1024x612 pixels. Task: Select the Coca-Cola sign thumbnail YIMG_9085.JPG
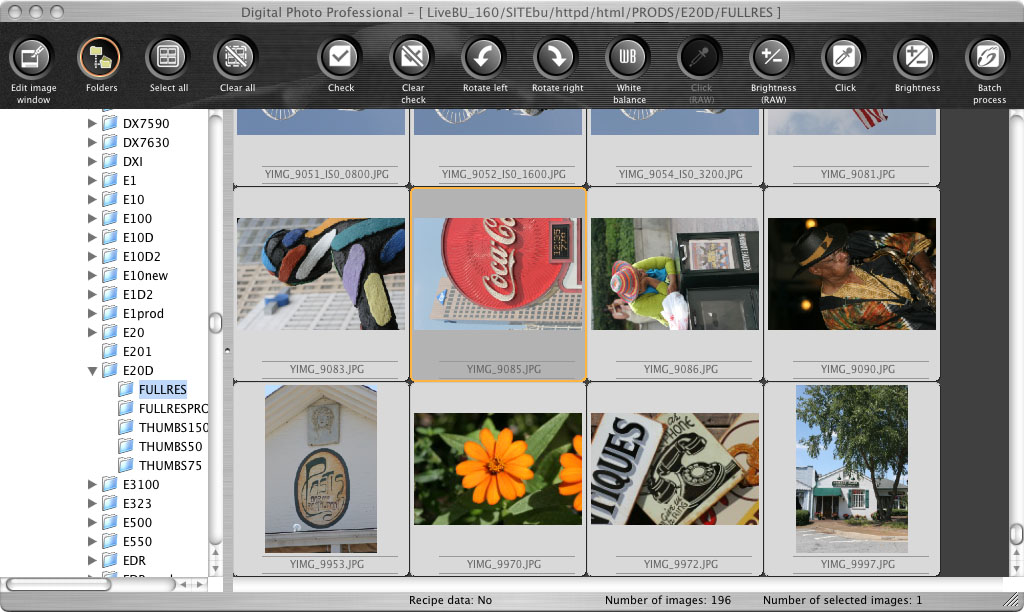tap(497, 274)
